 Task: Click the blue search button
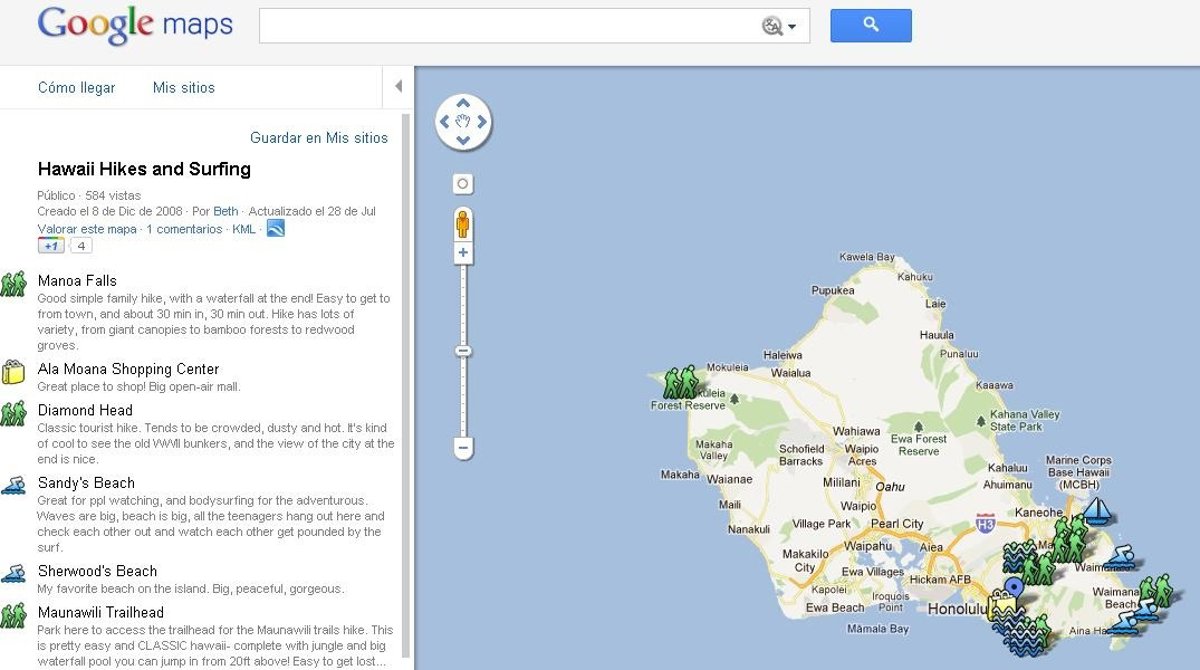(x=870, y=26)
